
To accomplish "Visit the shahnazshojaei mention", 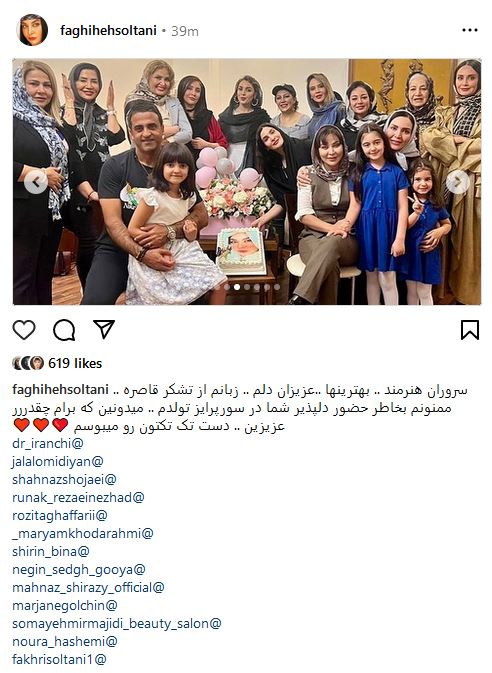I will pyautogui.click(x=64, y=479).
